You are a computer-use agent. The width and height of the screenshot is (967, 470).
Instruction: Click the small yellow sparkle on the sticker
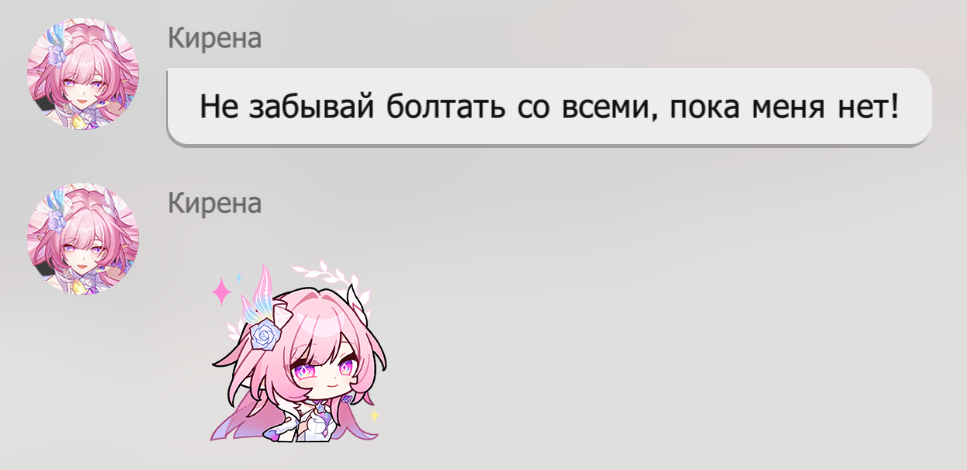[373, 416]
